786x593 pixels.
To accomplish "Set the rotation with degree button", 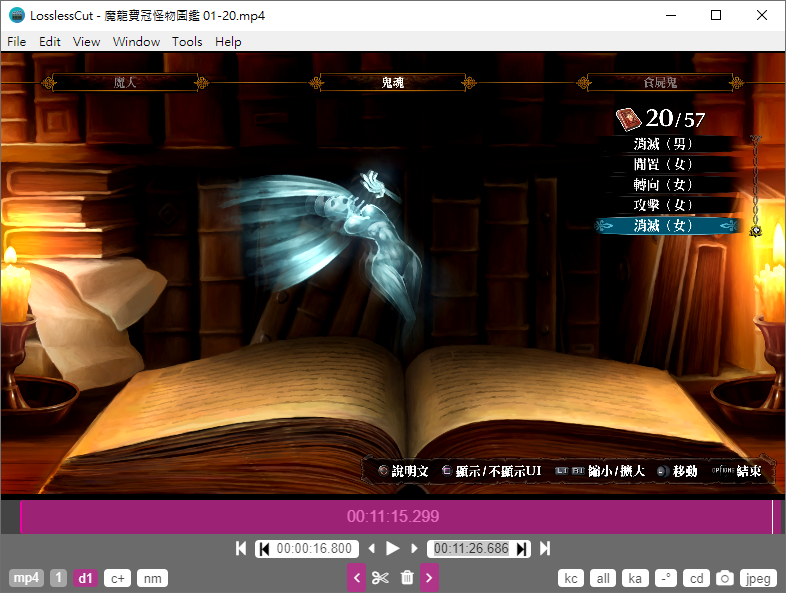I will click(x=666, y=578).
